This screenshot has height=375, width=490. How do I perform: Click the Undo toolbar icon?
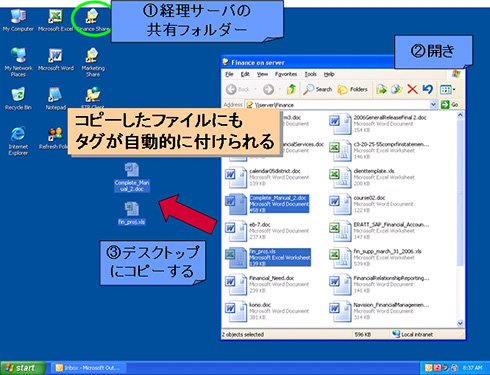click(427, 89)
